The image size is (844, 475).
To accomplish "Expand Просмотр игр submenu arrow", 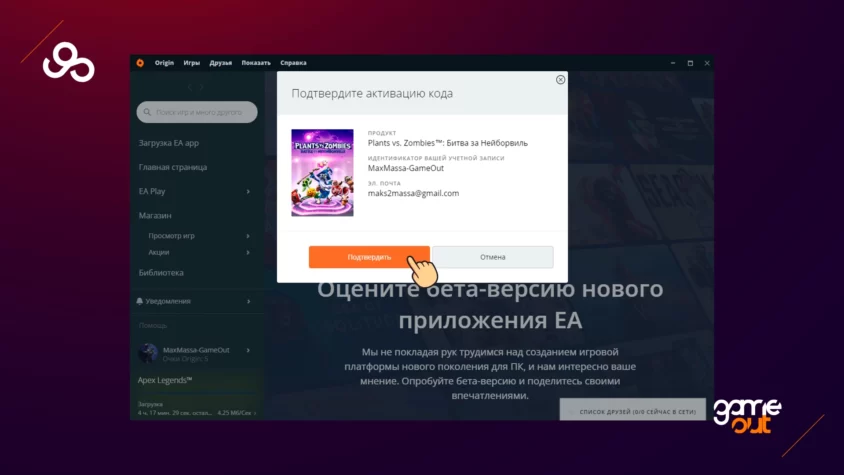I will (x=248, y=236).
